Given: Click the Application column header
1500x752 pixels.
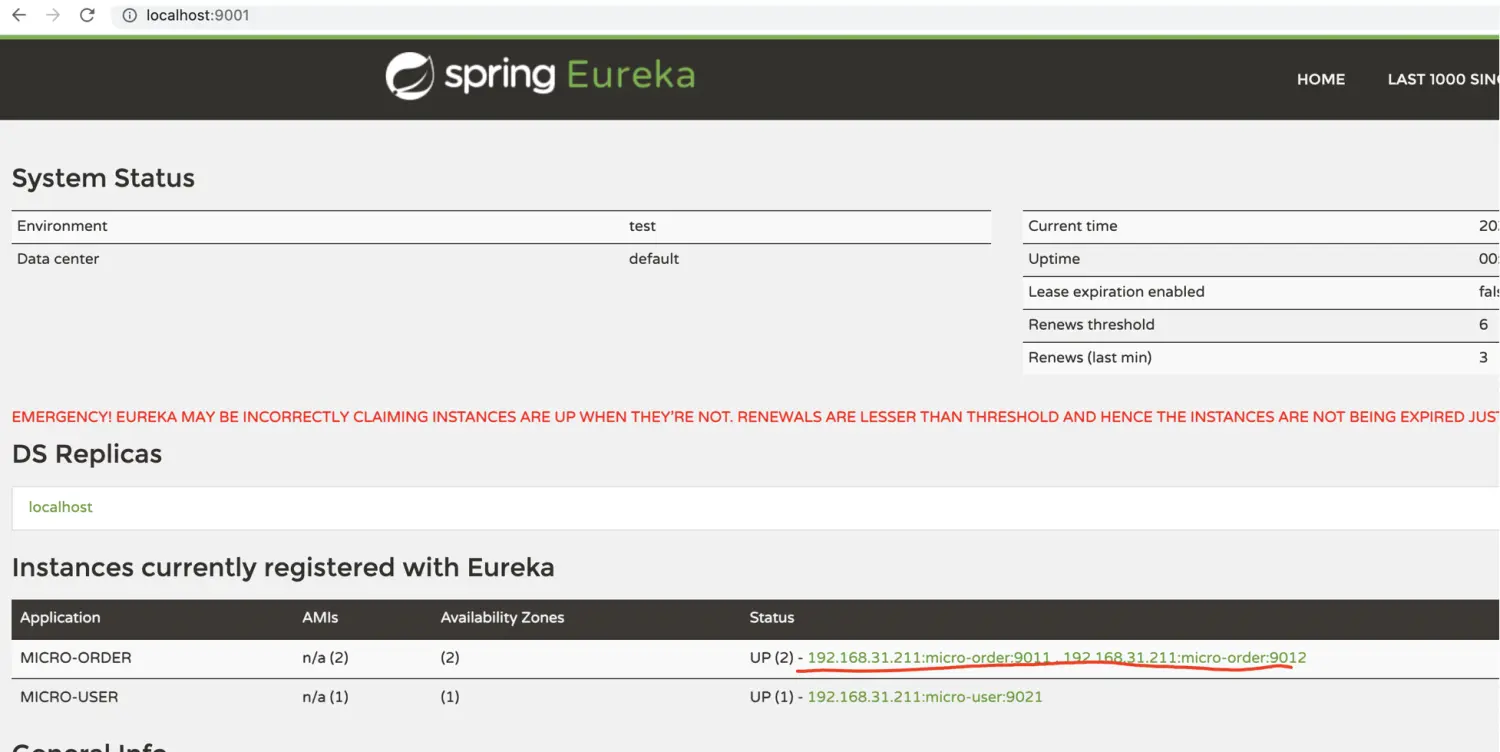Looking at the screenshot, I should [60, 618].
